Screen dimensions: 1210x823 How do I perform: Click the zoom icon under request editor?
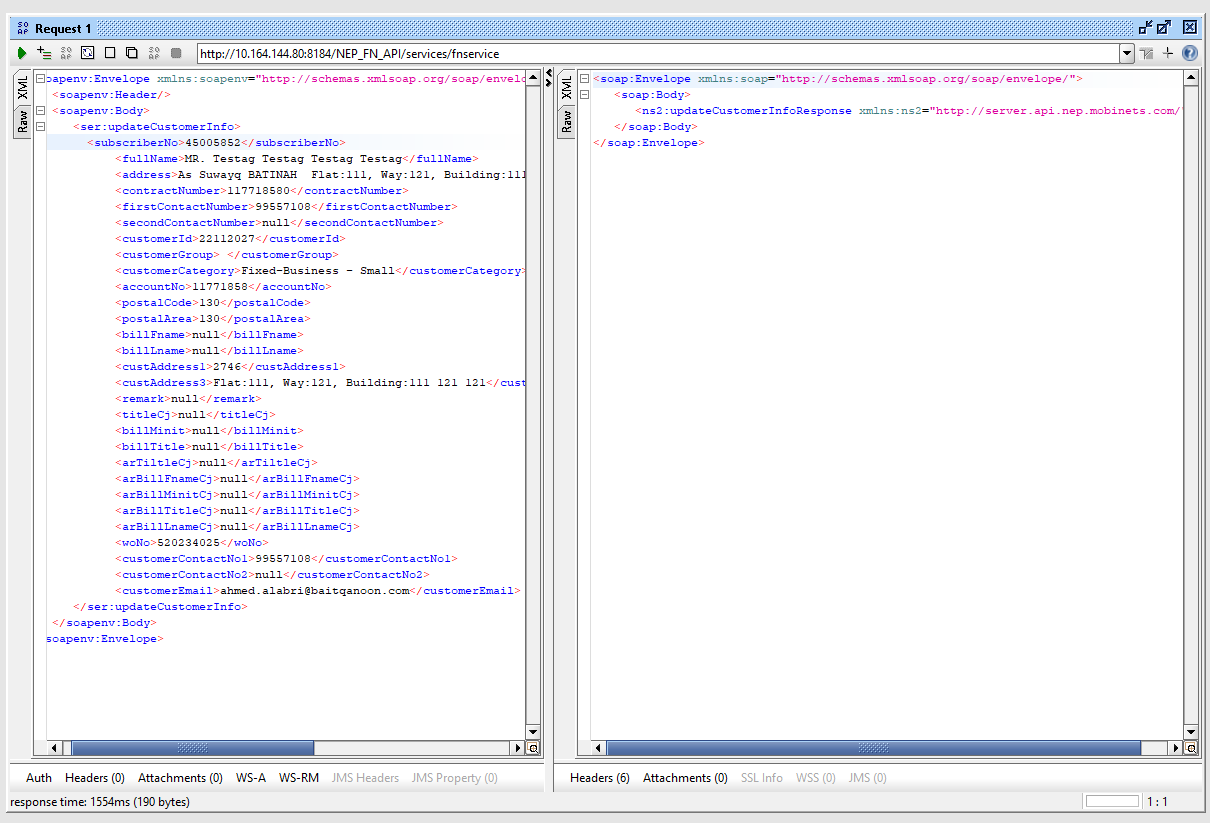tap(533, 748)
